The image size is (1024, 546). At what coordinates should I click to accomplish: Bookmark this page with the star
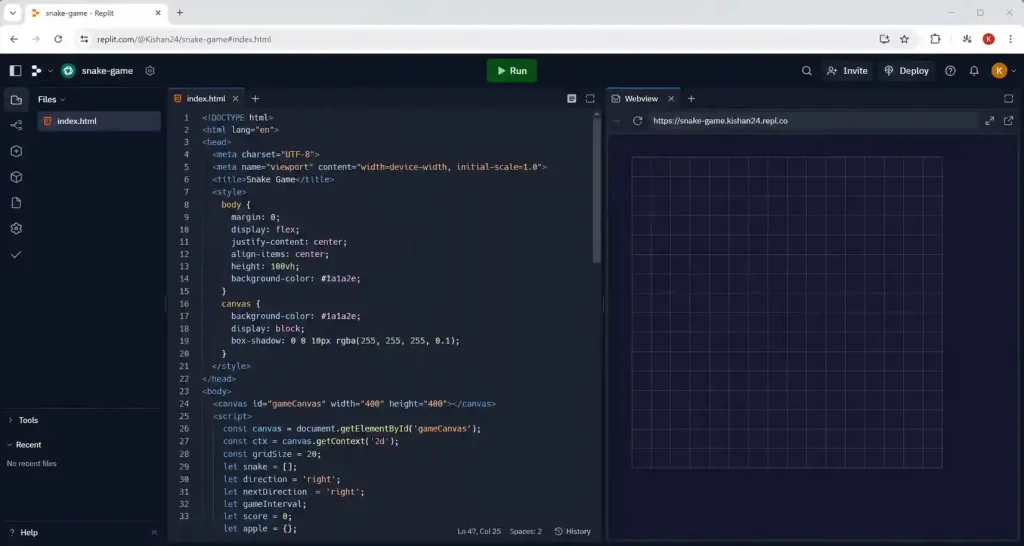pos(904,39)
